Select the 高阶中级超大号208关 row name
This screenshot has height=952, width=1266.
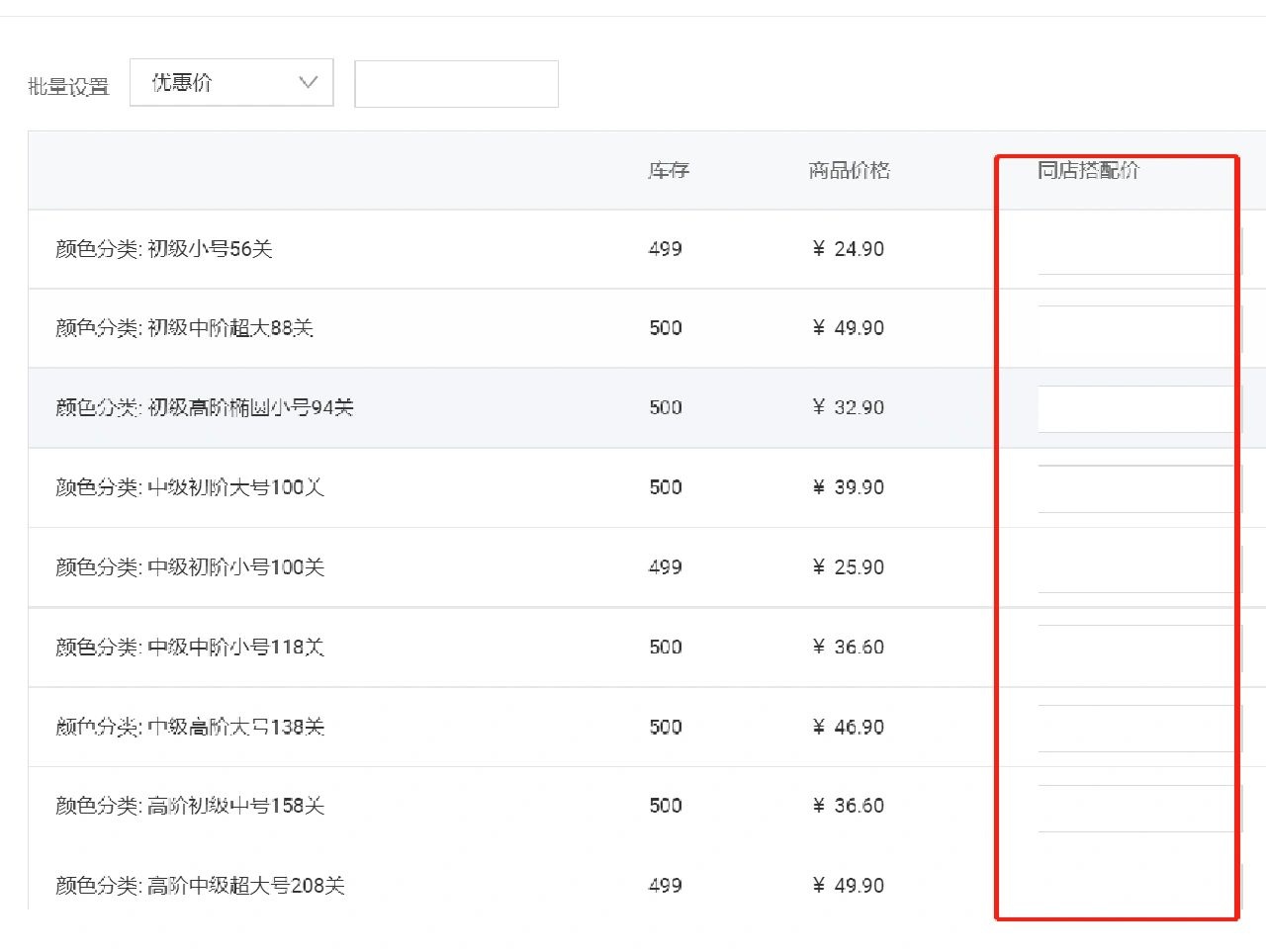[x=200, y=886]
